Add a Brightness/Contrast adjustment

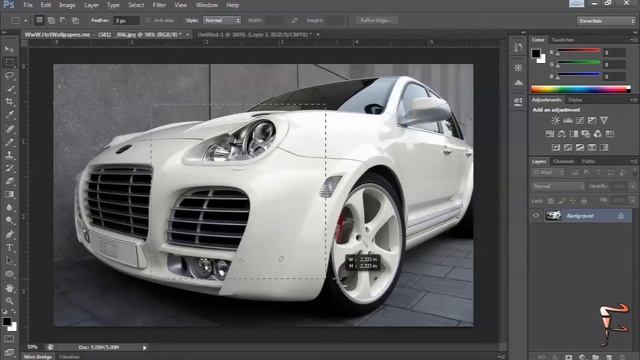click(556, 120)
